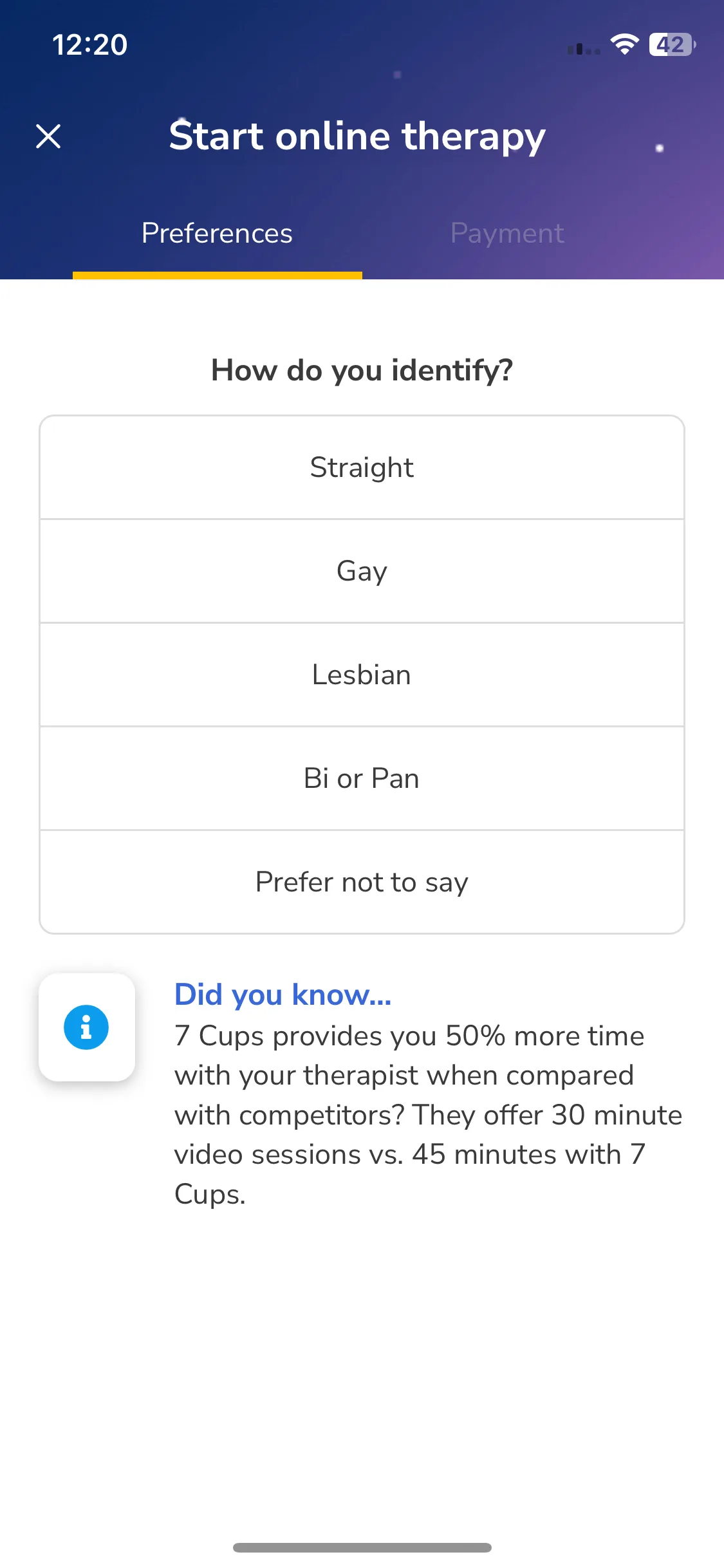
Task: Tap the 12:20 clock in status bar
Action: [90, 44]
